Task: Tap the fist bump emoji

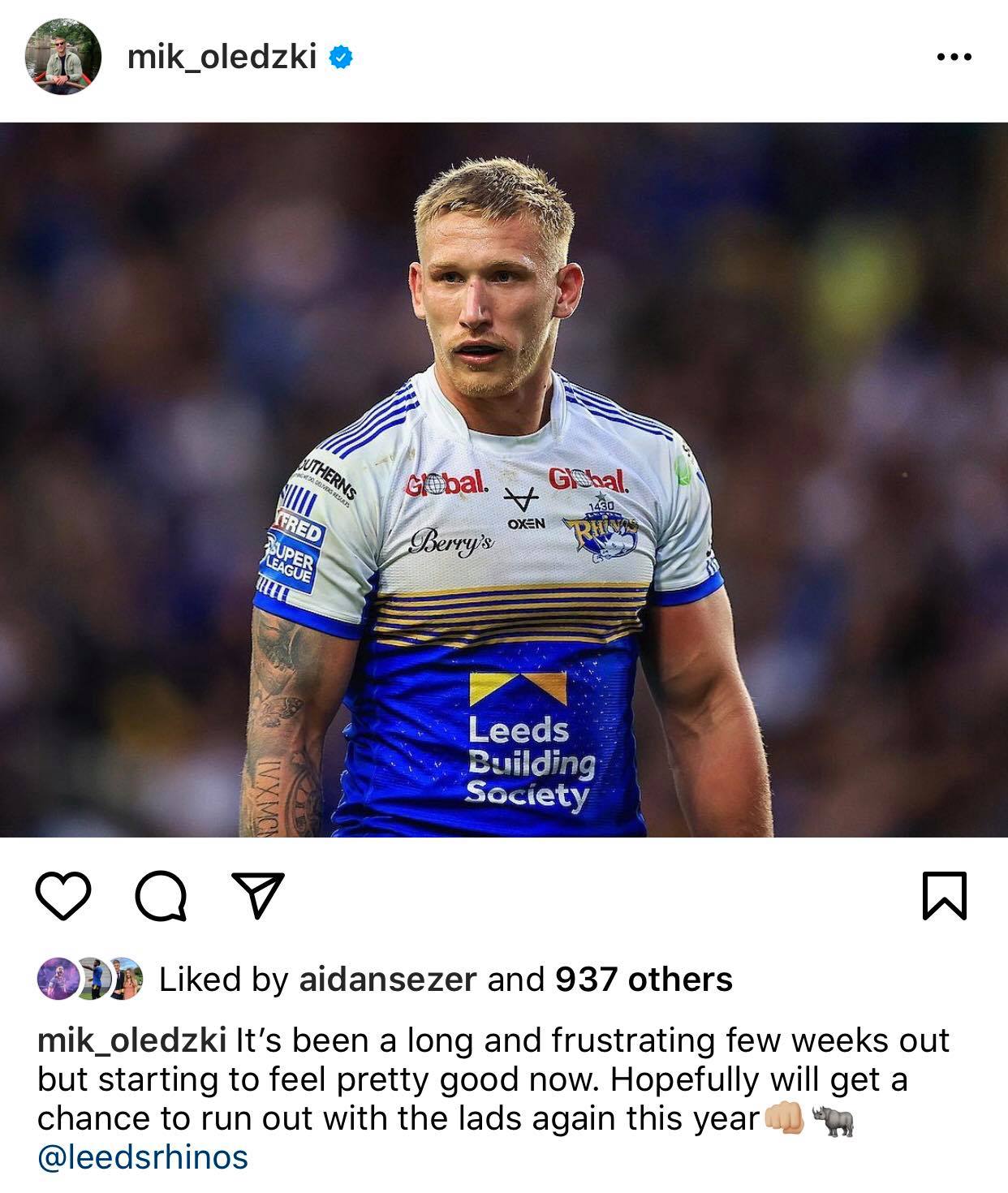Action: pyautogui.click(x=783, y=1119)
